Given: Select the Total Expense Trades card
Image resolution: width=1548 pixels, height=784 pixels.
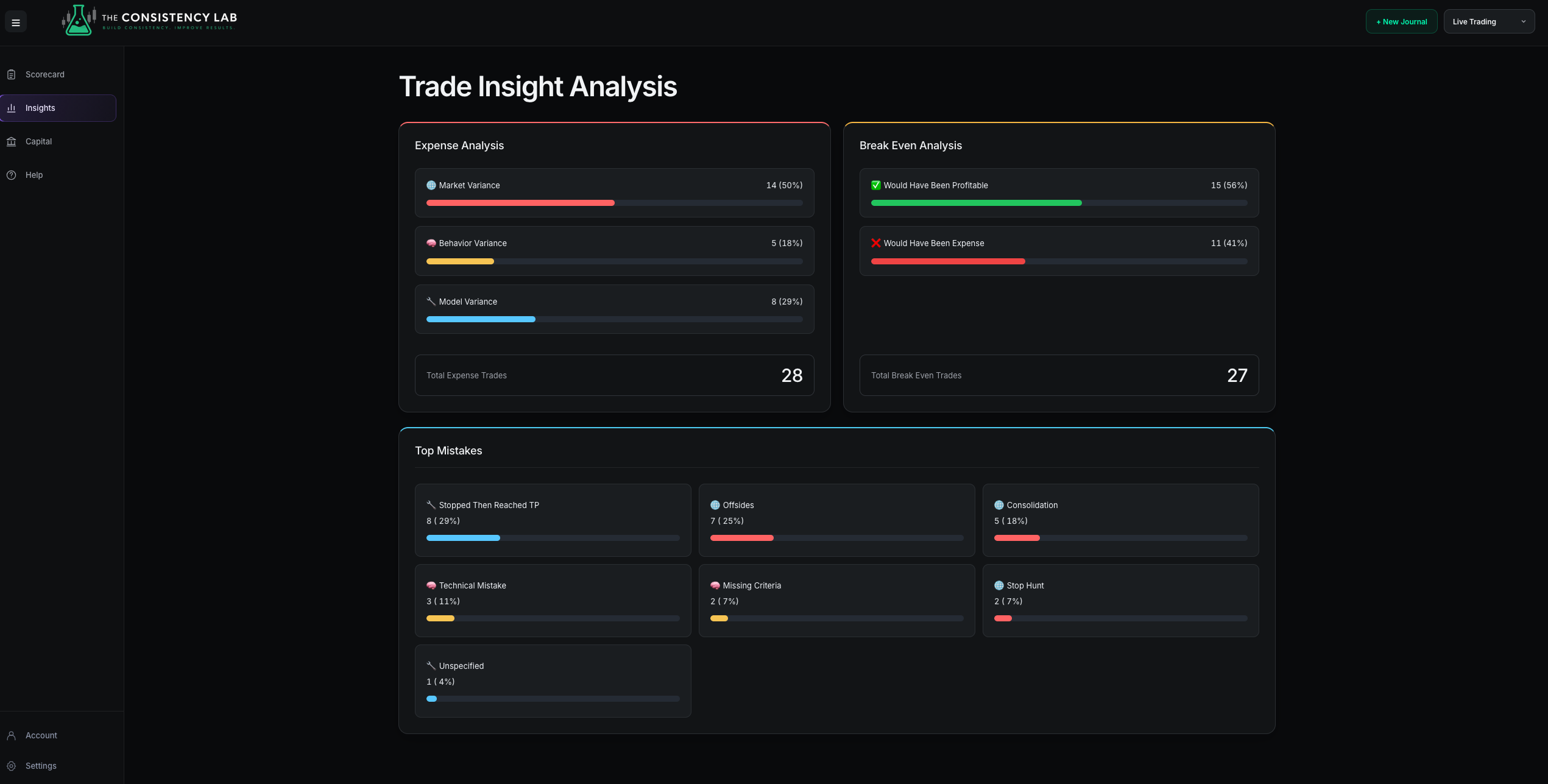Looking at the screenshot, I should click(x=614, y=375).
